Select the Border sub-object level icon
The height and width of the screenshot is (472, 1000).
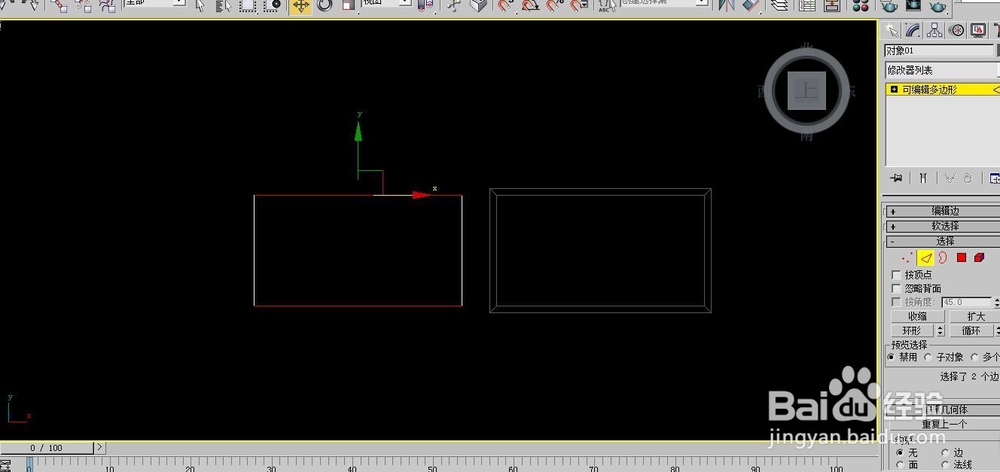click(x=943, y=258)
